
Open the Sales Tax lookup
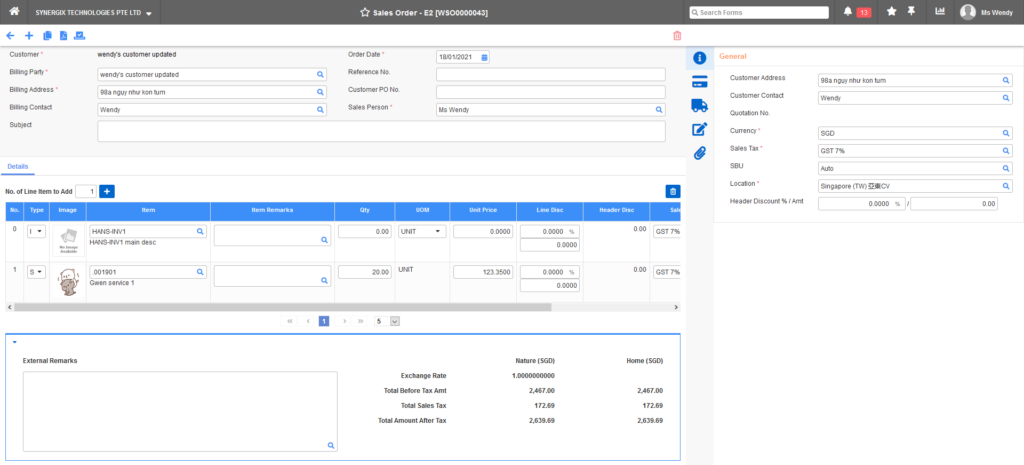[1006, 151]
